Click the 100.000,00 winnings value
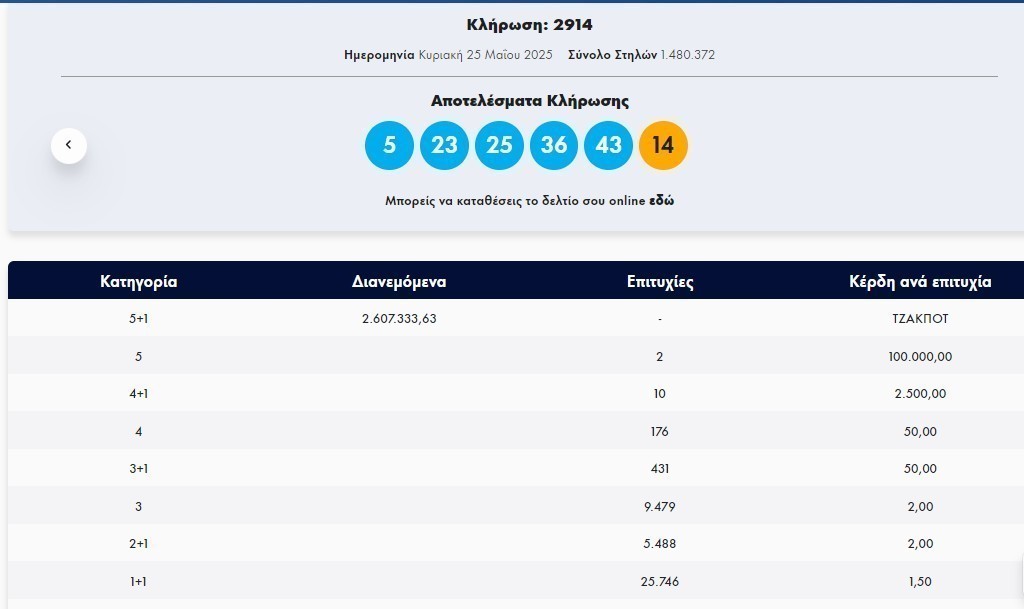 (920, 356)
